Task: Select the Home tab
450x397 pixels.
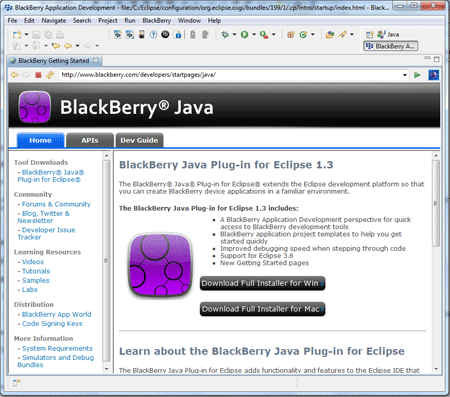Action: point(40,140)
